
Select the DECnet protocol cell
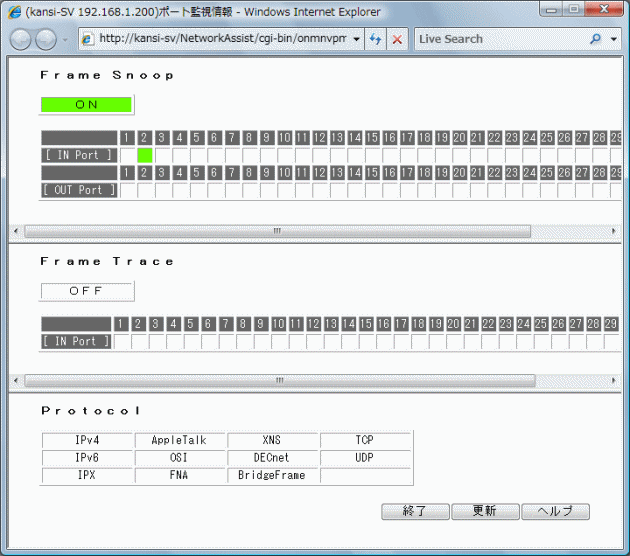click(272, 458)
